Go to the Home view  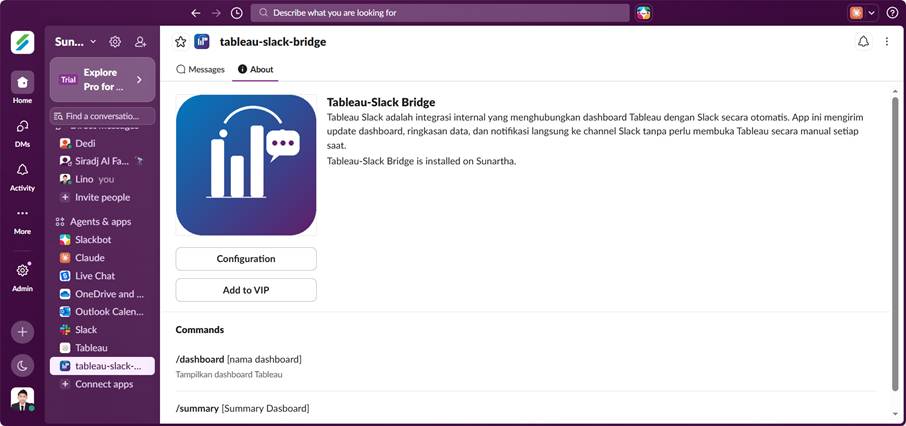pos(23,88)
